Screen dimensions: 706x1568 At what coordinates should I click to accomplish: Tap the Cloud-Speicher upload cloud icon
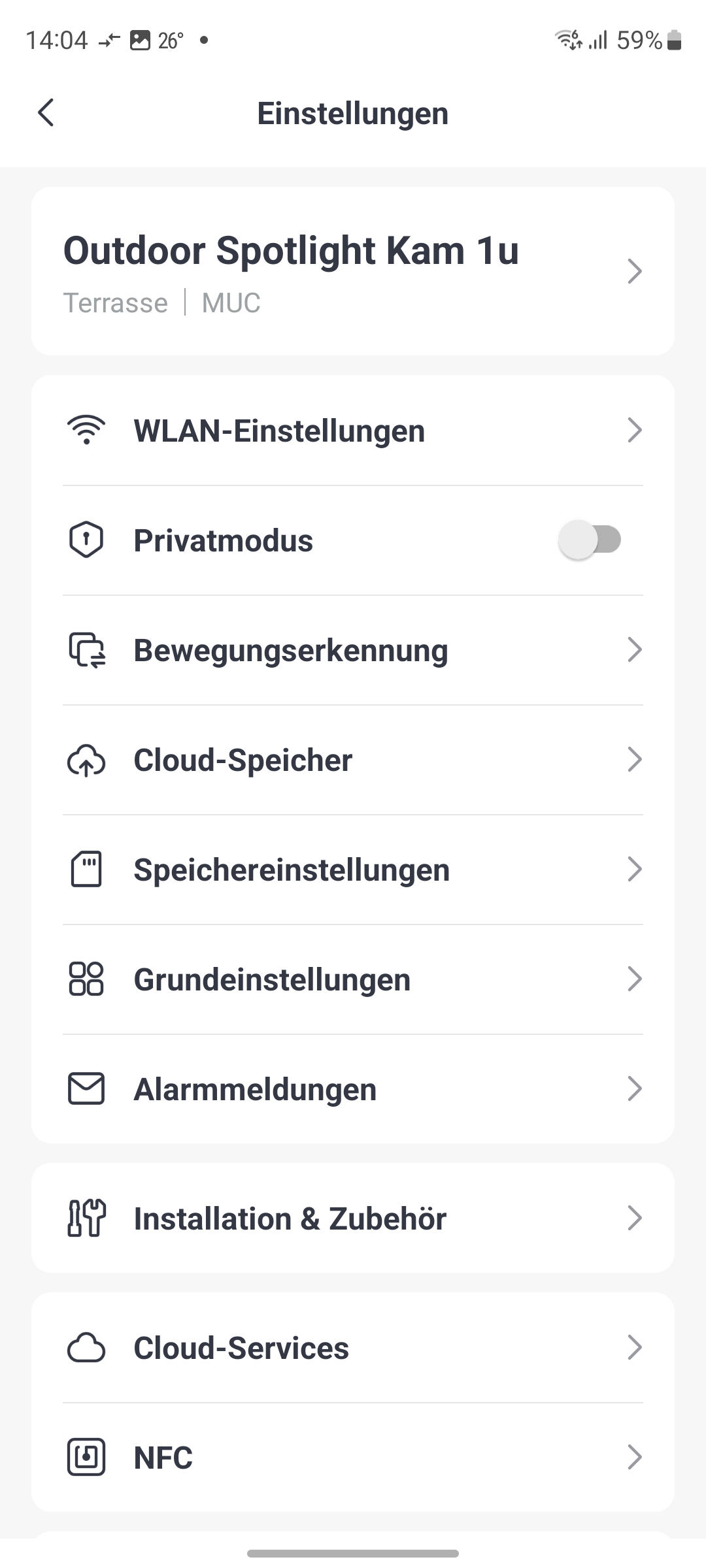tap(86, 760)
